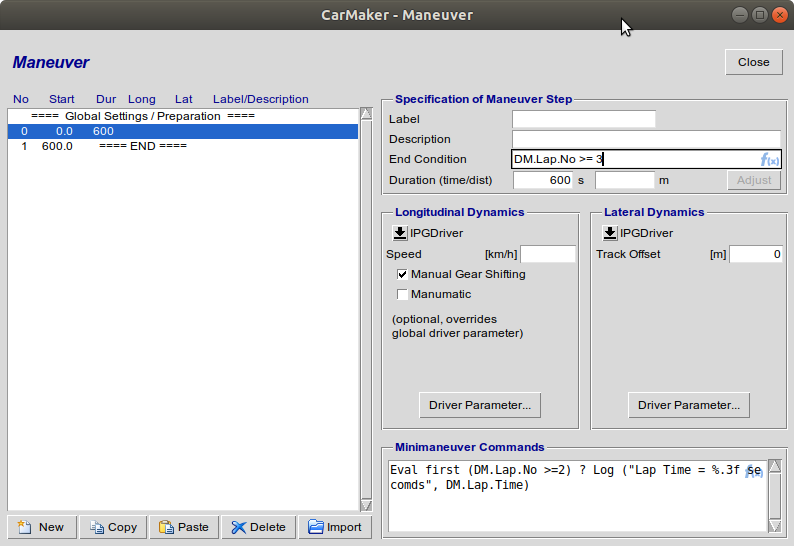Screen dimensions: 794x546
Task: Click the f(x) icon in Minimaneuver Commands box
Action: (x=754, y=472)
